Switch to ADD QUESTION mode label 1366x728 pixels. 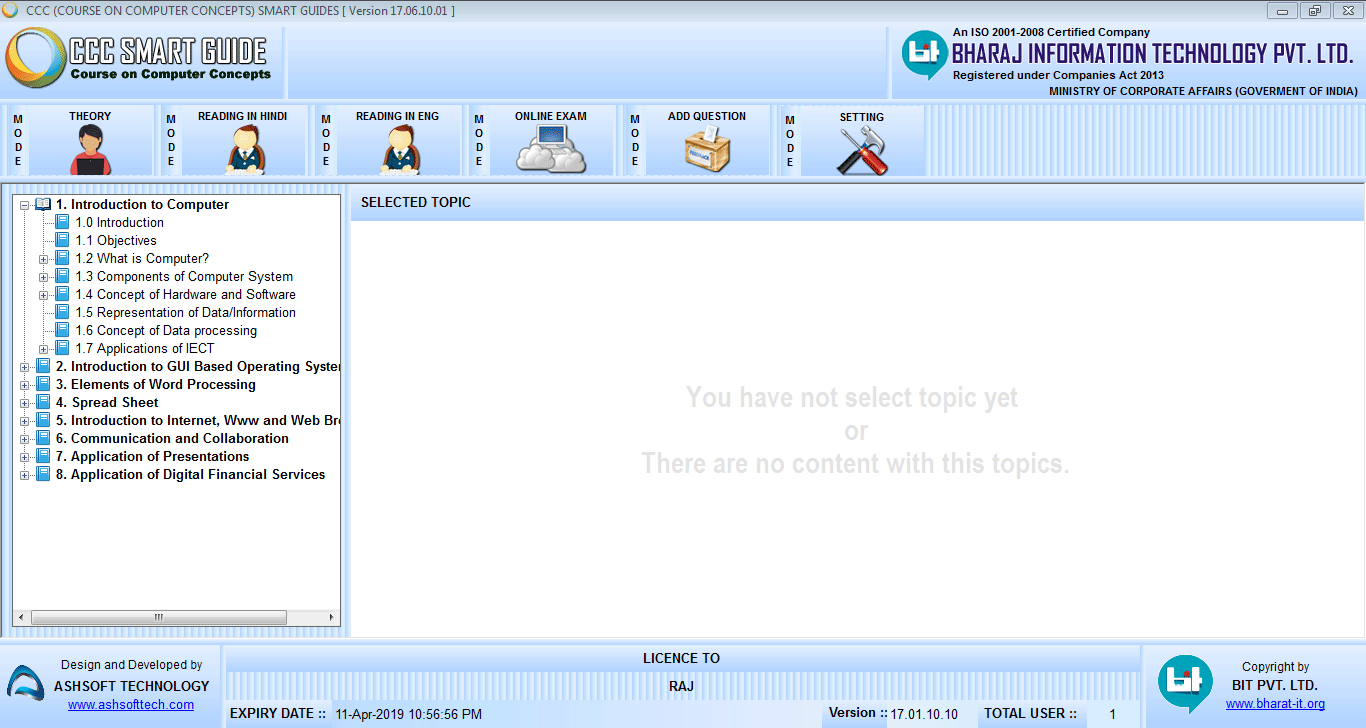(x=707, y=116)
